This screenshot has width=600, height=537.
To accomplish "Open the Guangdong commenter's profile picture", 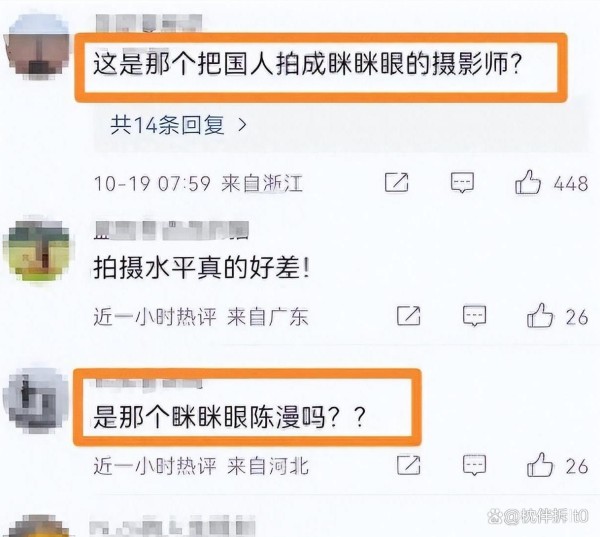I will (38, 253).
